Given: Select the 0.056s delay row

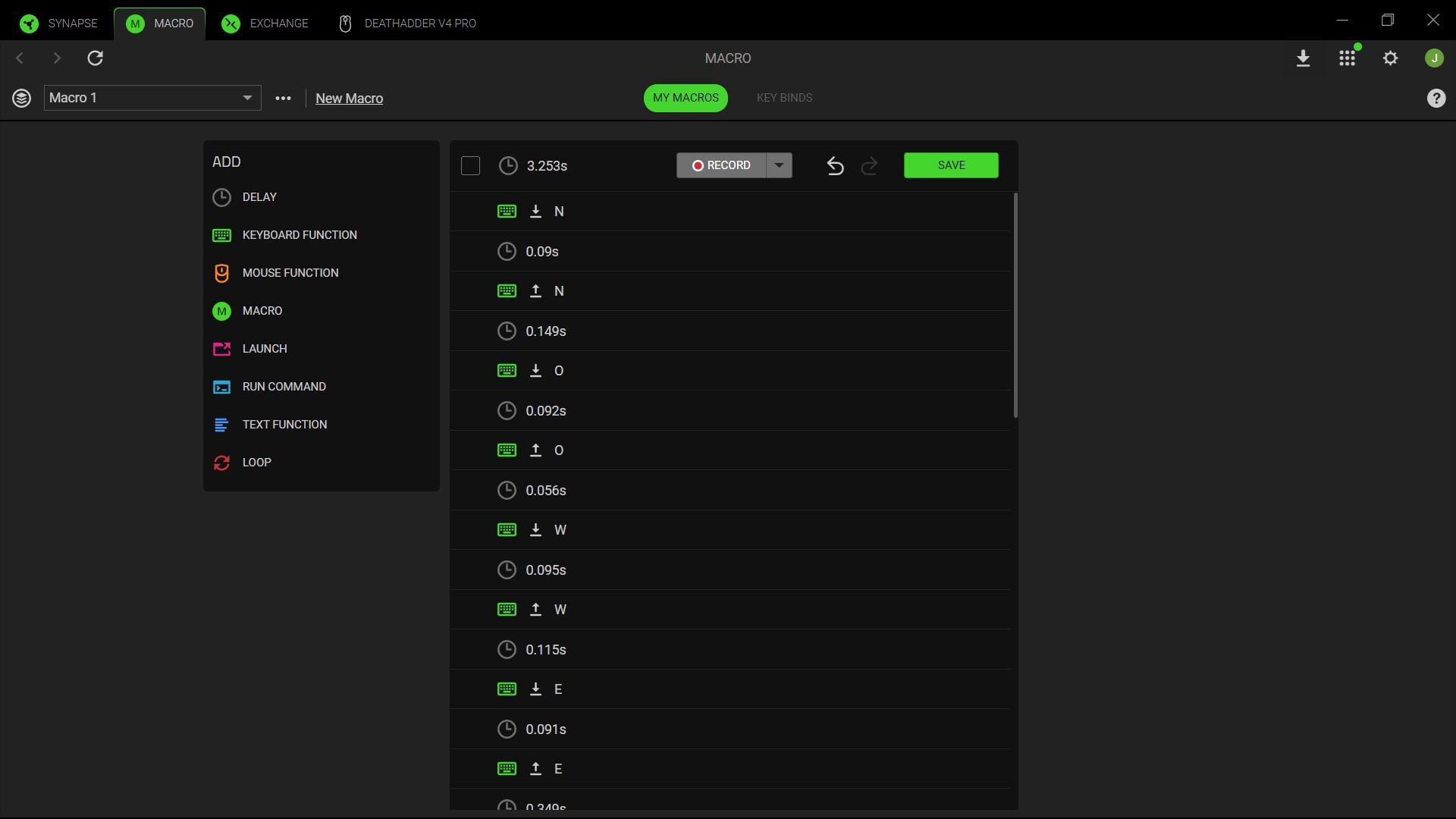Looking at the screenshot, I should tap(730, 491).
